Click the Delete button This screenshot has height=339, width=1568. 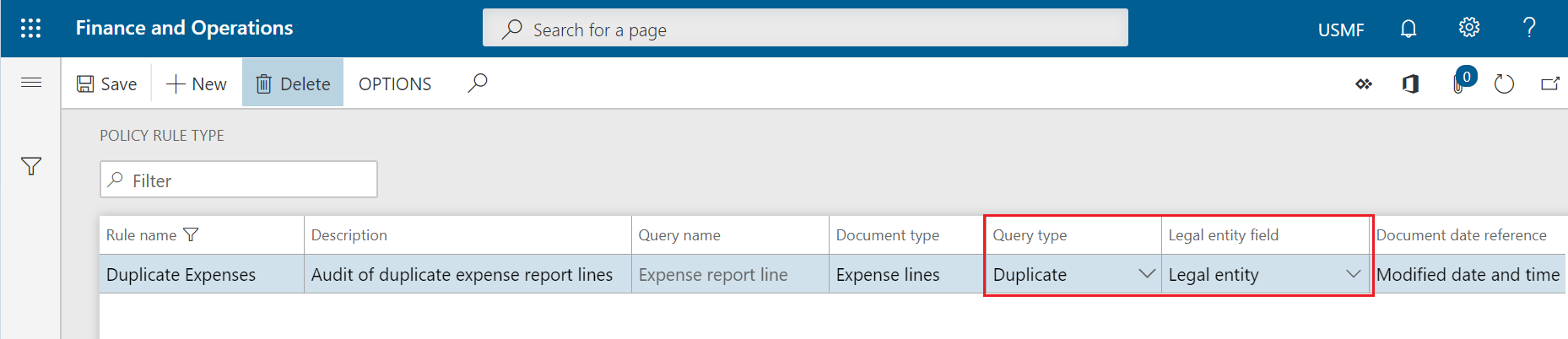293,83
